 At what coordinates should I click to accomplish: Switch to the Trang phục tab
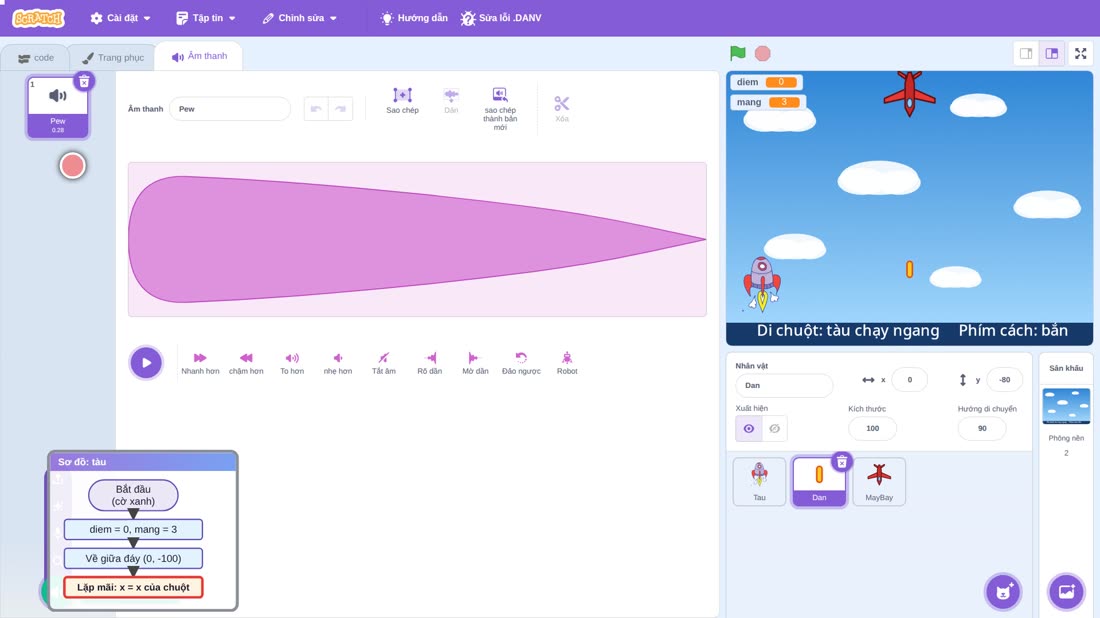click(113, 58)
